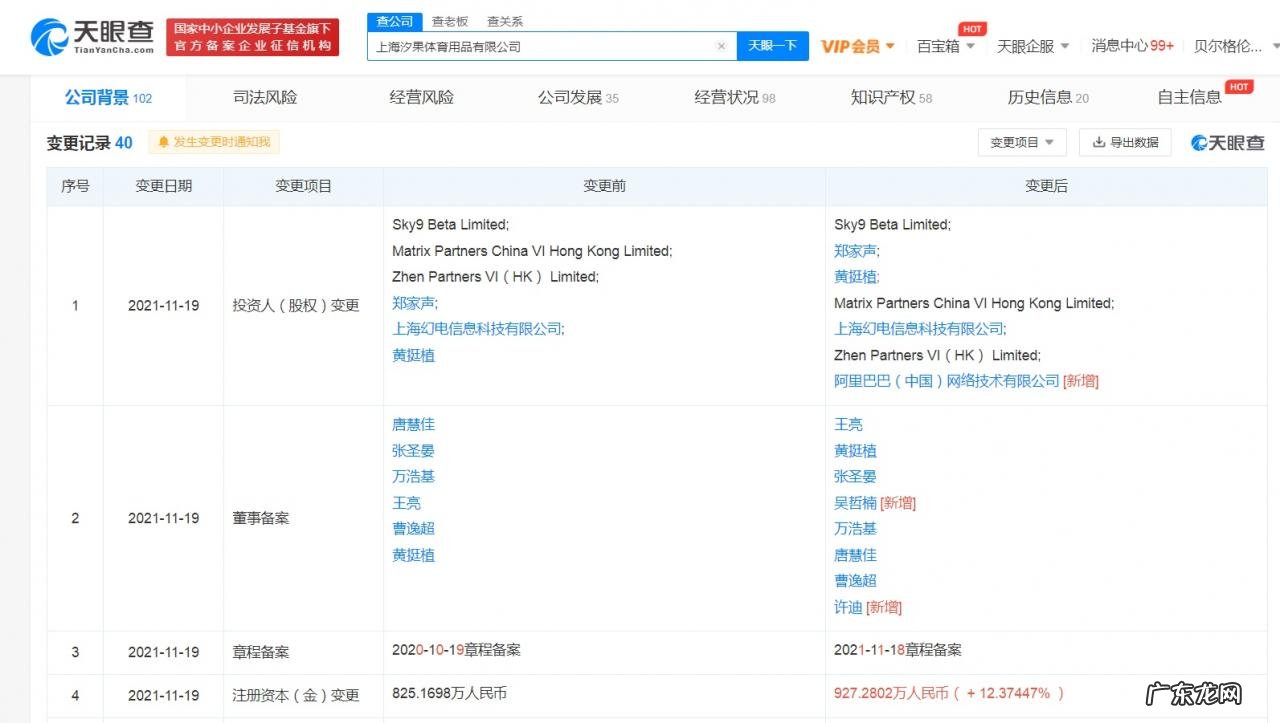Switch to the 查老板 search tab

[x=450, y=21]
